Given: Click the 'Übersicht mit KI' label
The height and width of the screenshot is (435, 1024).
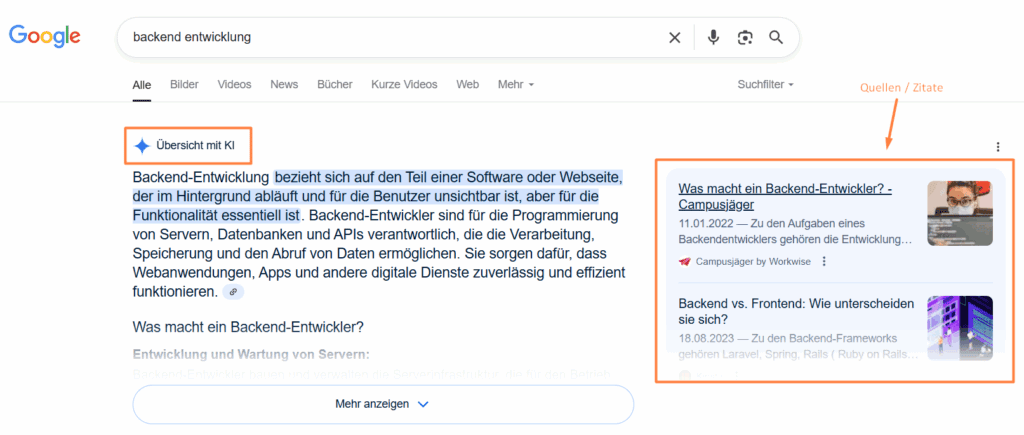Looking at the screenshot, I should (195, 146).
